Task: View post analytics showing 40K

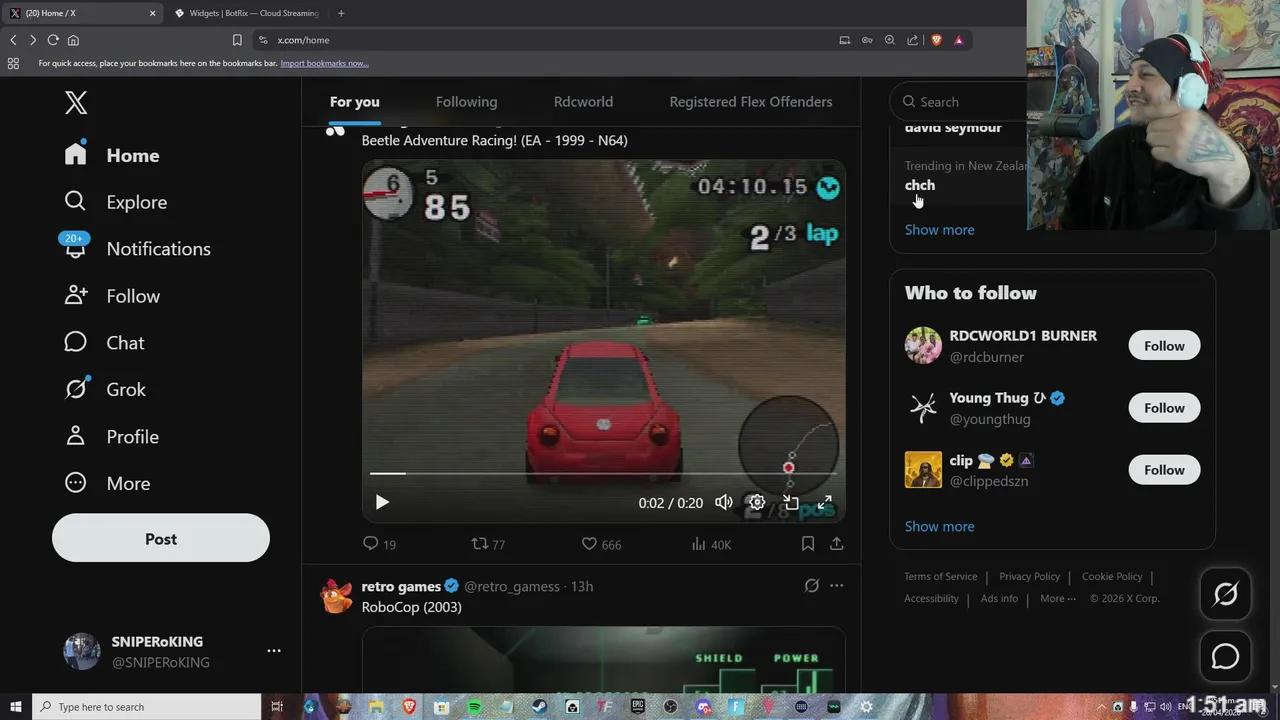Action: point(711,544)
